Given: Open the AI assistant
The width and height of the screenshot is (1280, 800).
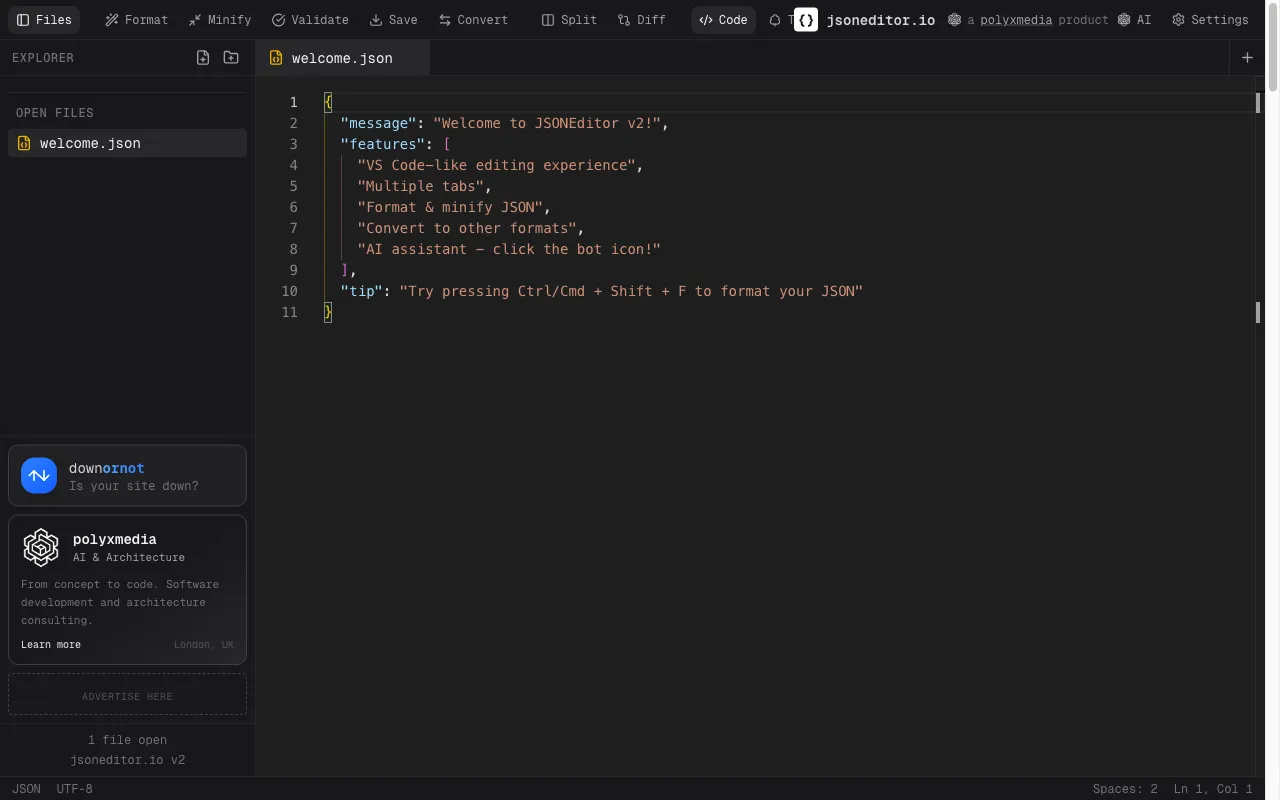Looking at the screenshot, I should click(x=1135, y=20).
